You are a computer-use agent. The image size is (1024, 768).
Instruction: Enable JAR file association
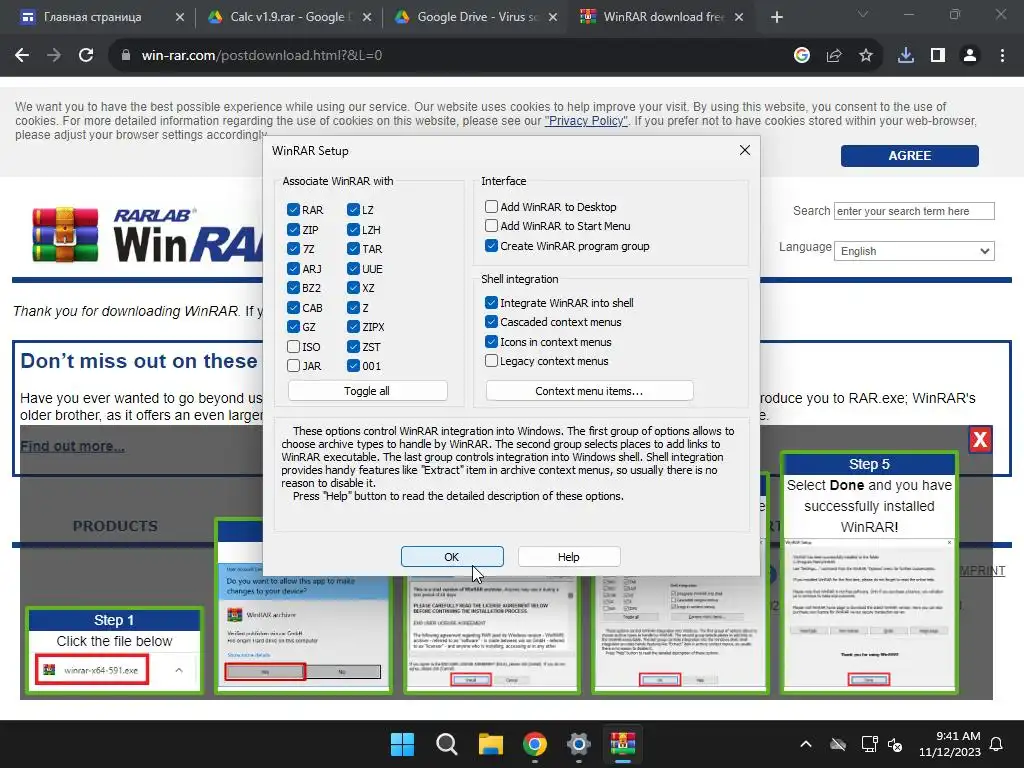tap(293, 366)
